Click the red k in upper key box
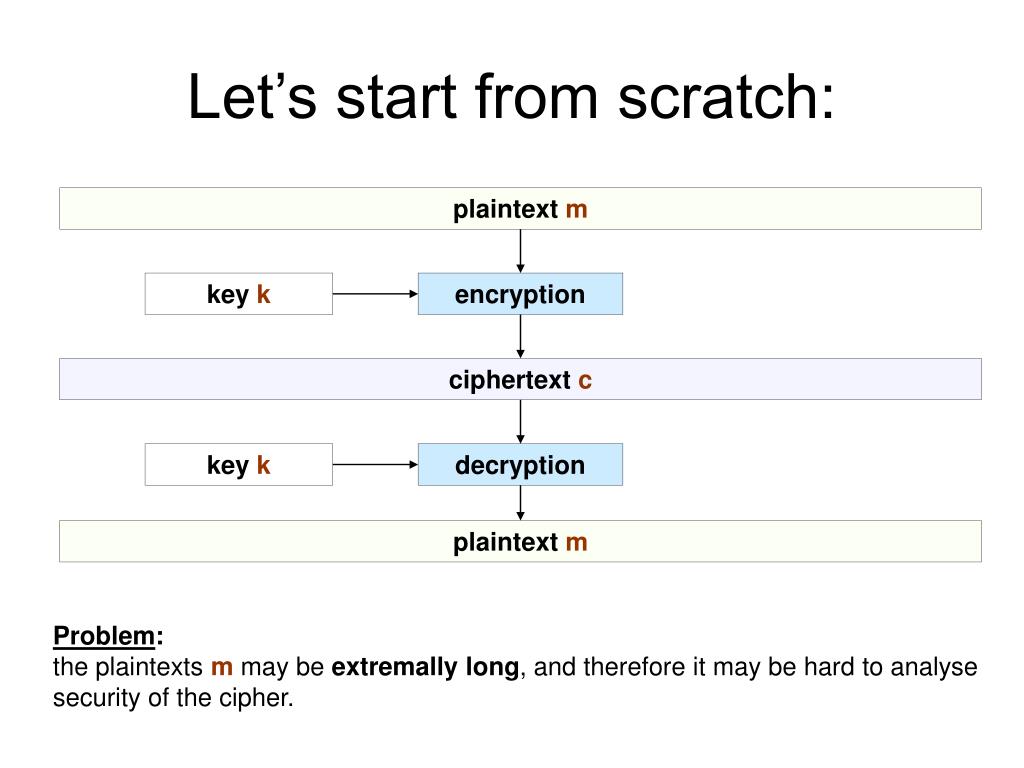The image size is (1024, 768). [263, 294]
